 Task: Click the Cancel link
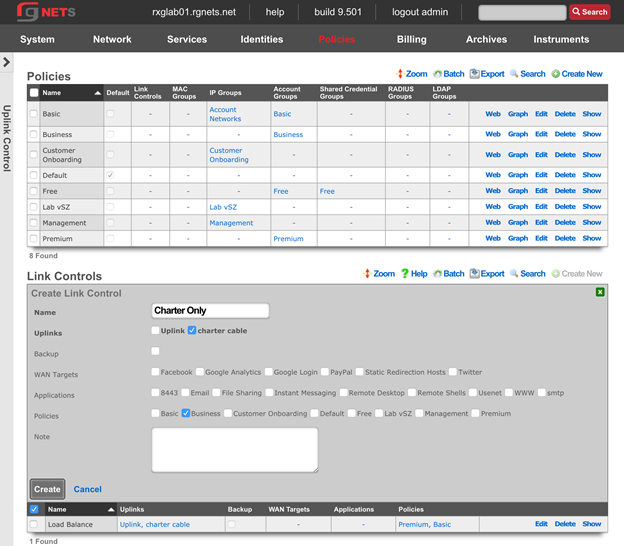click(x=88, y=489)
